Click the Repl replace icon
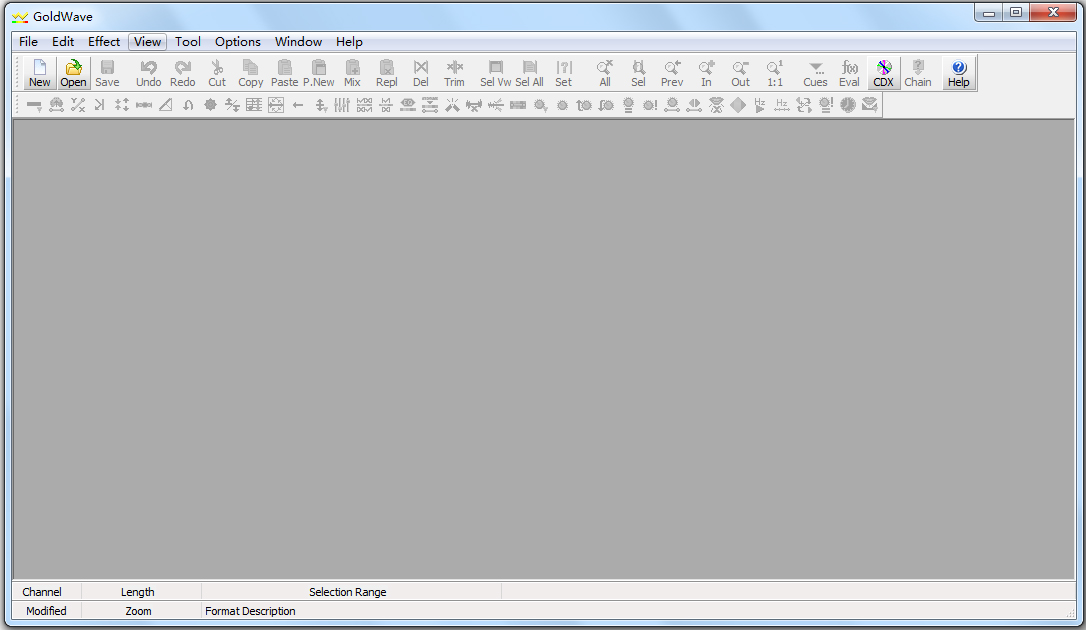The image size is (1086, 630). (x=386, y=73)
